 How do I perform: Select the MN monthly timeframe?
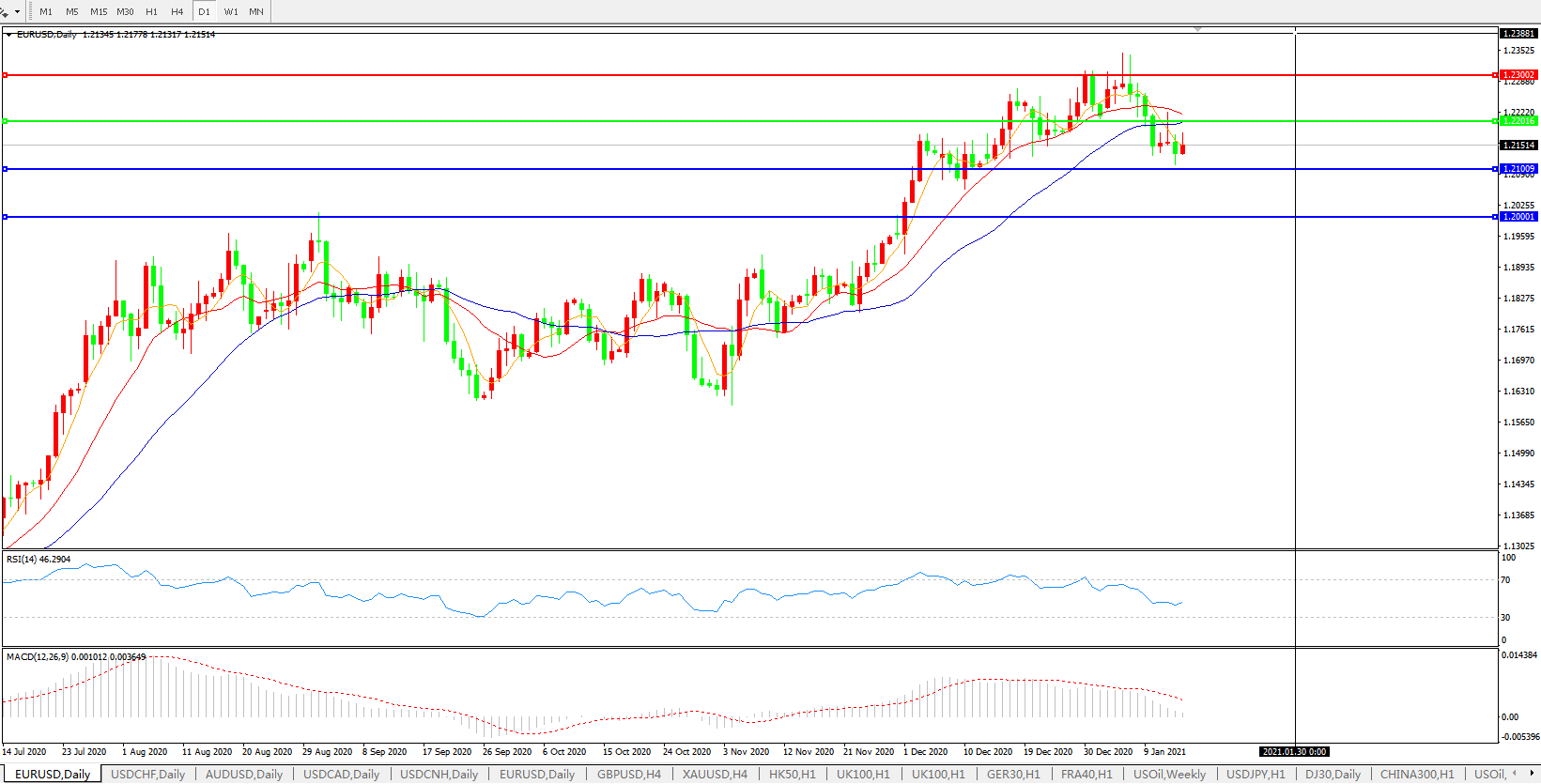[256, 12]
